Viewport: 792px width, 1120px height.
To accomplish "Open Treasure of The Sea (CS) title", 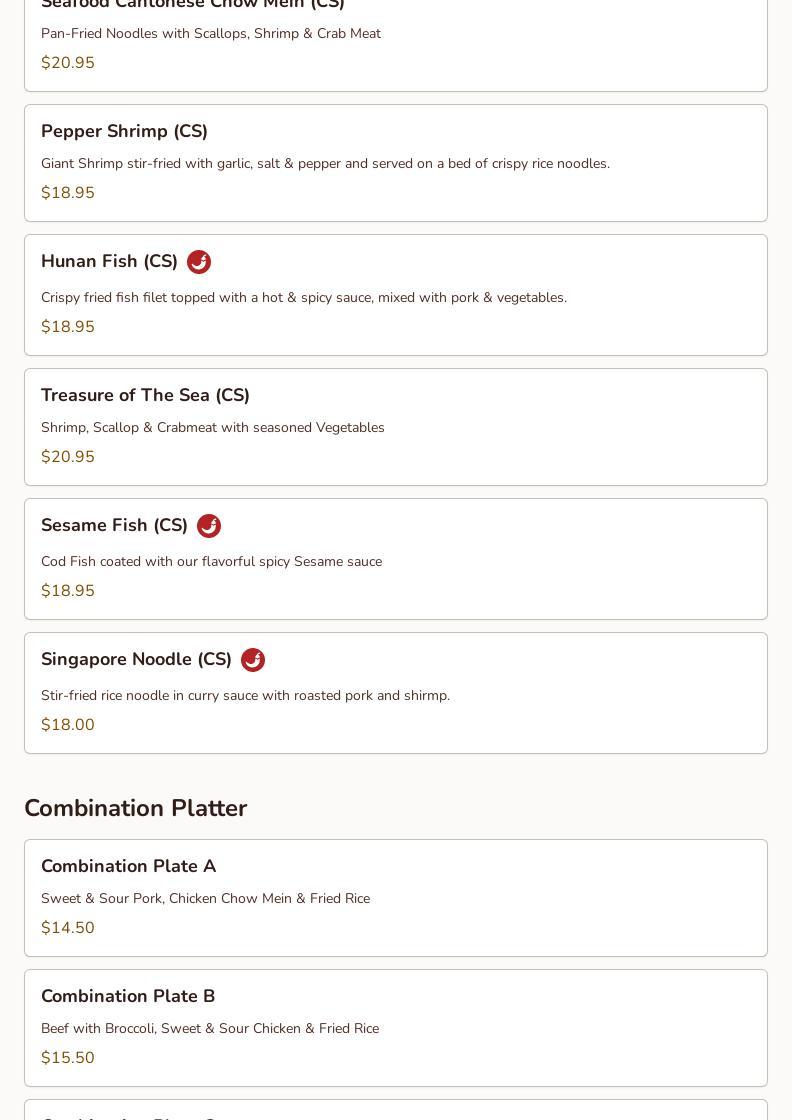I will [145, 395].
